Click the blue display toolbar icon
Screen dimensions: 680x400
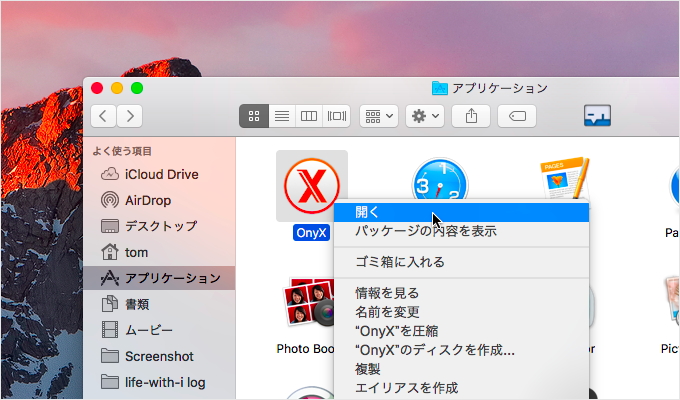click(597, 115)
